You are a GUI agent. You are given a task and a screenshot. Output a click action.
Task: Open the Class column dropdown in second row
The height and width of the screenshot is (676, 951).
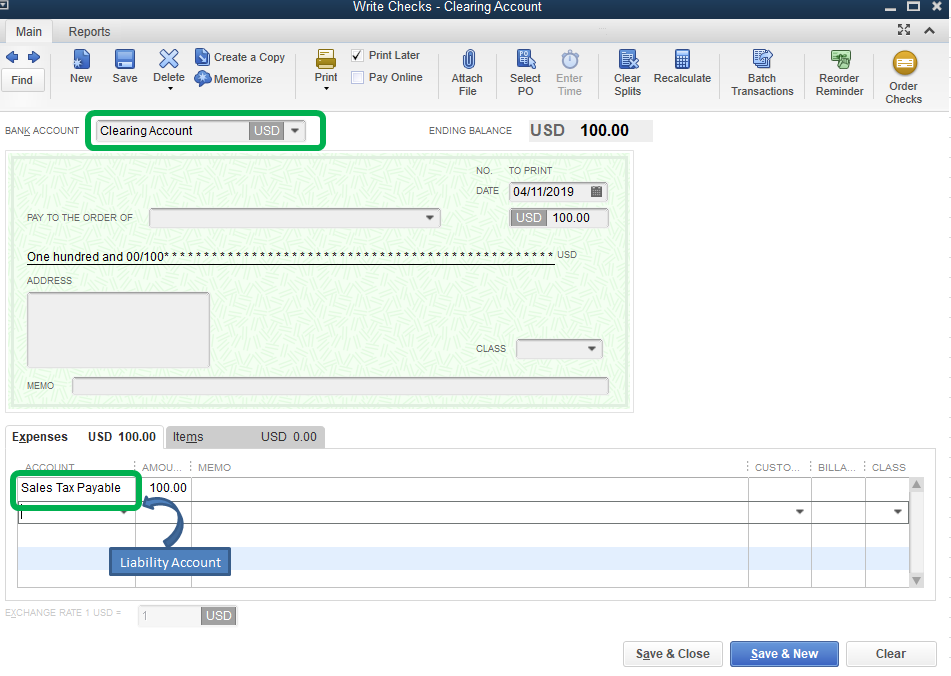click(x=898, y=512)
